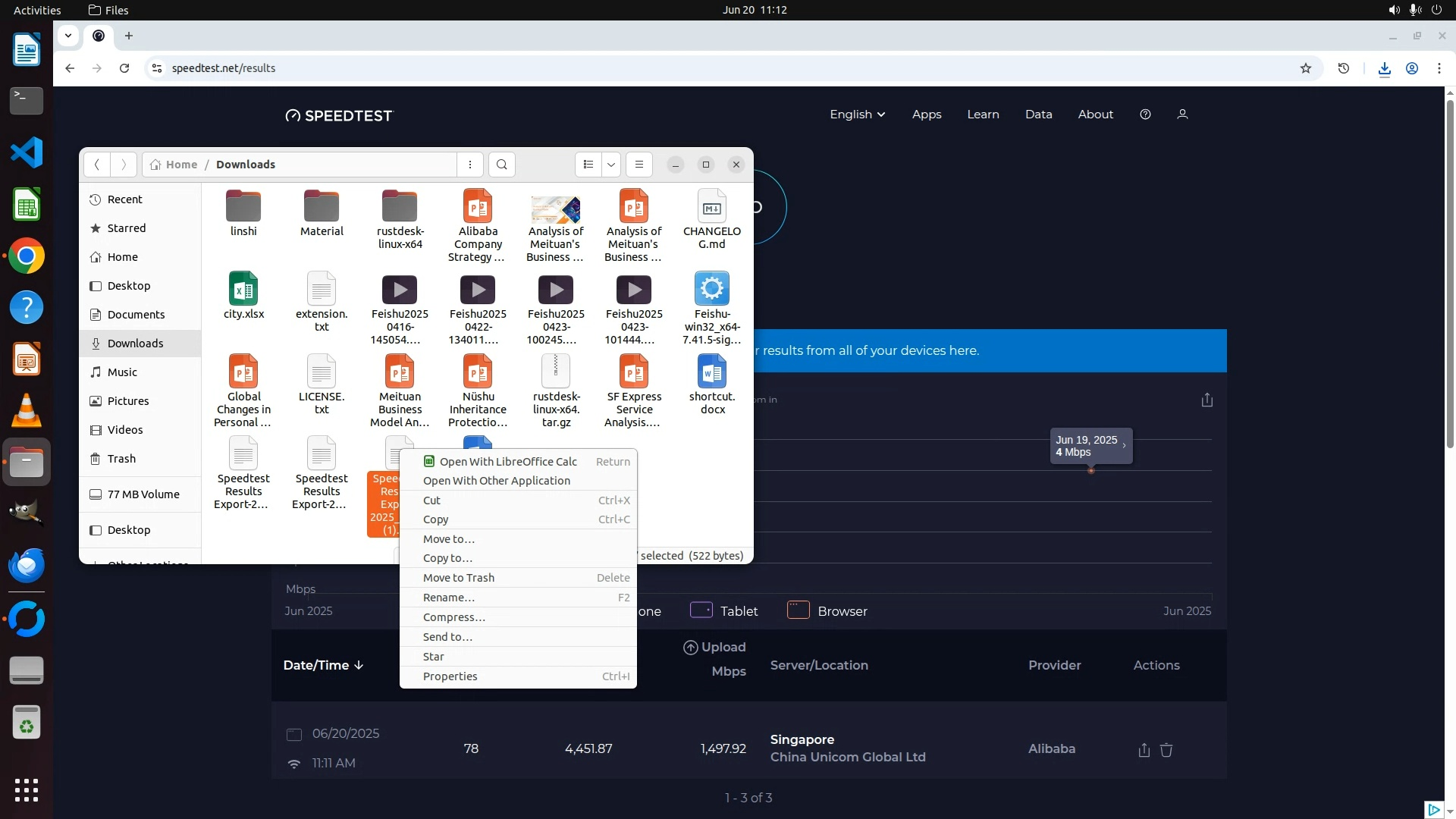Open Chrome downloads icon in toolbar

coord(1384,68)
